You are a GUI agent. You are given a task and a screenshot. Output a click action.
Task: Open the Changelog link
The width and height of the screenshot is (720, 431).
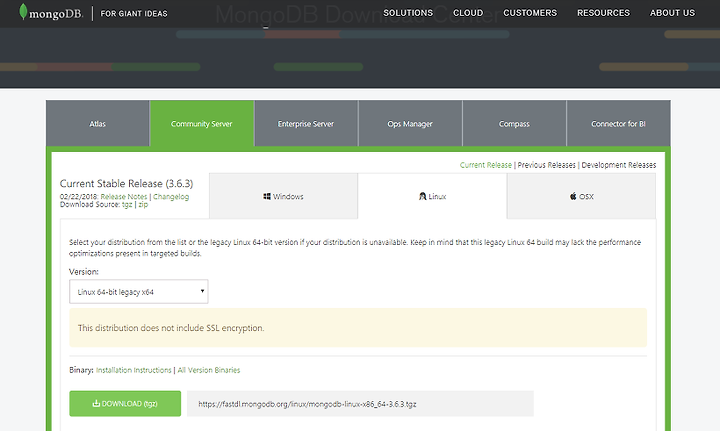[x=171, y=196]
